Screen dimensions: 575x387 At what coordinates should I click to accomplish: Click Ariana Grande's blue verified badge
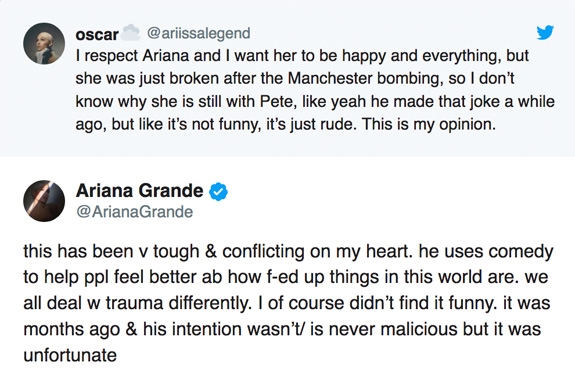pos(218,191)
